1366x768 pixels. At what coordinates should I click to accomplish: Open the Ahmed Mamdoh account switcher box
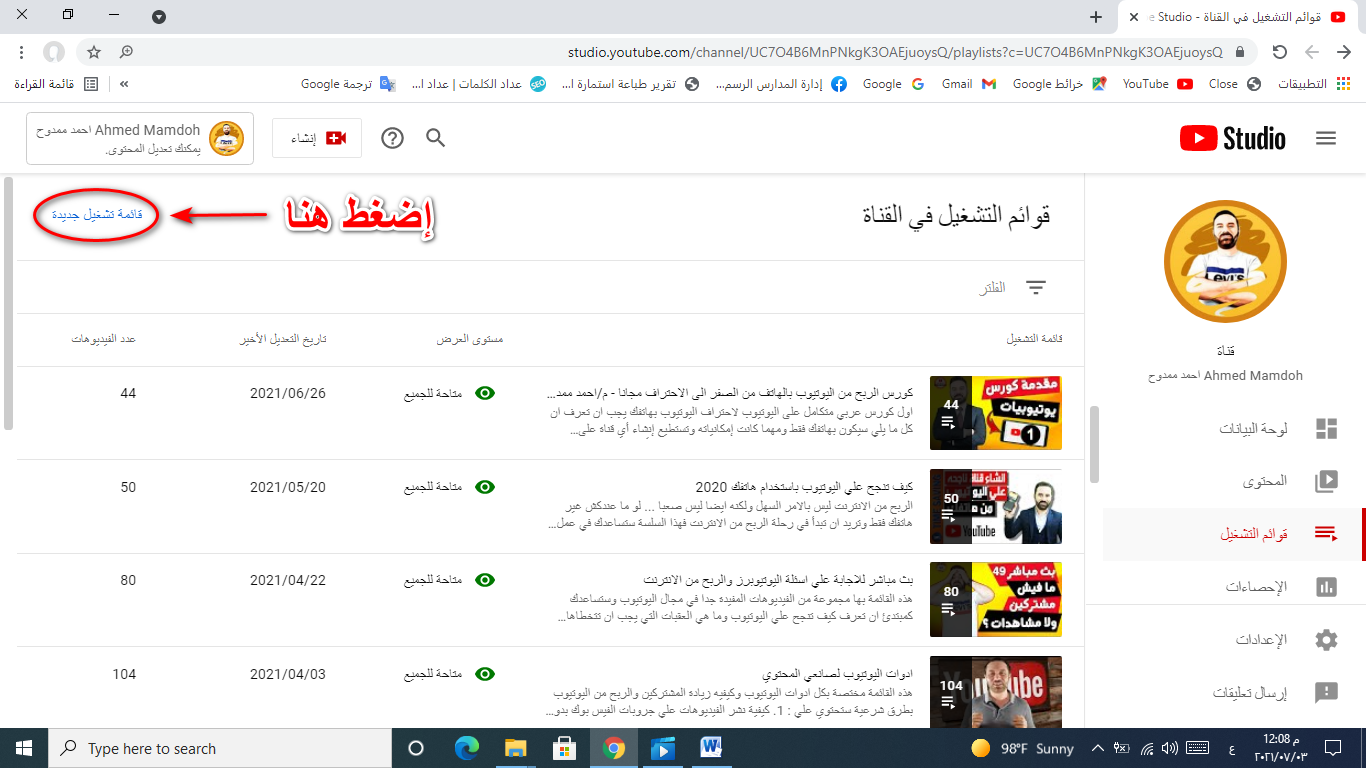[140, 138]
